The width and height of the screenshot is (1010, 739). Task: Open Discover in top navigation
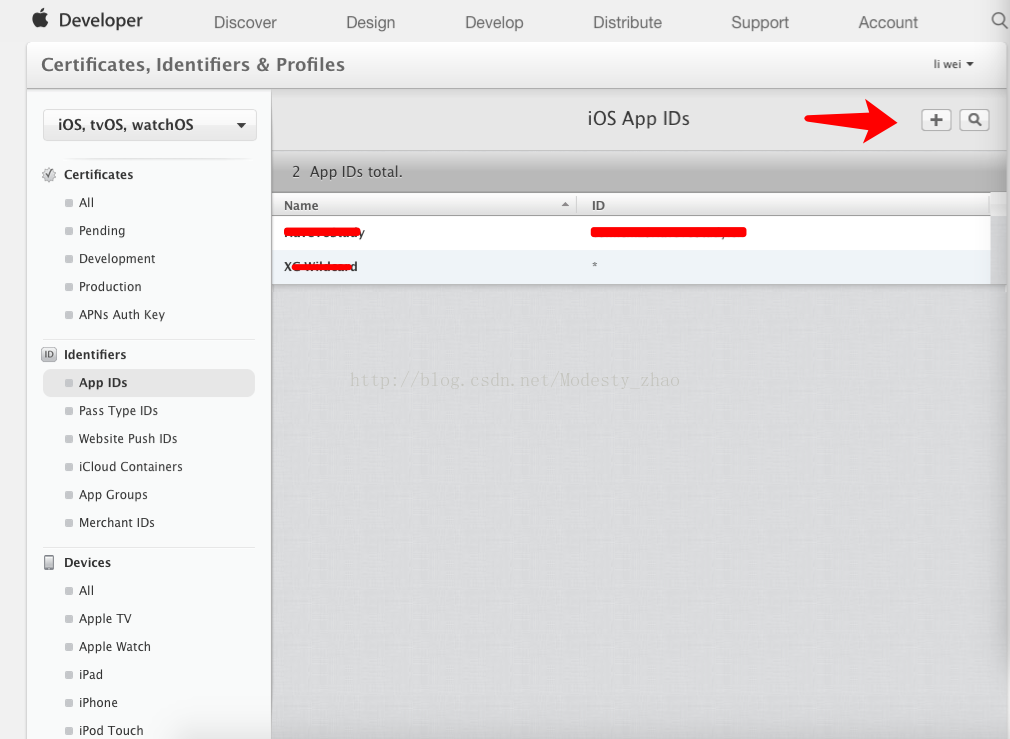[x=245, y=23]
